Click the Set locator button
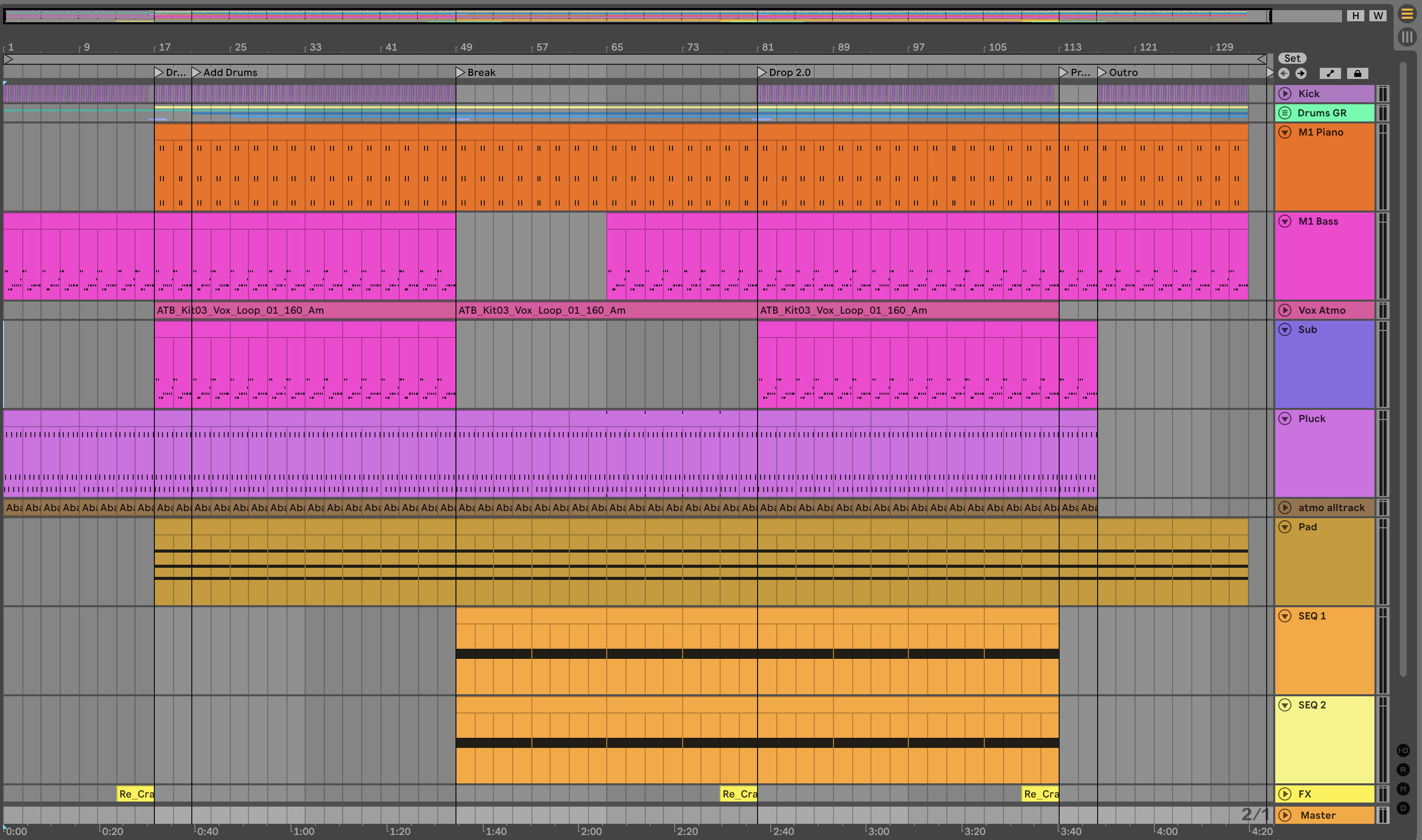 click(1292, 58)
